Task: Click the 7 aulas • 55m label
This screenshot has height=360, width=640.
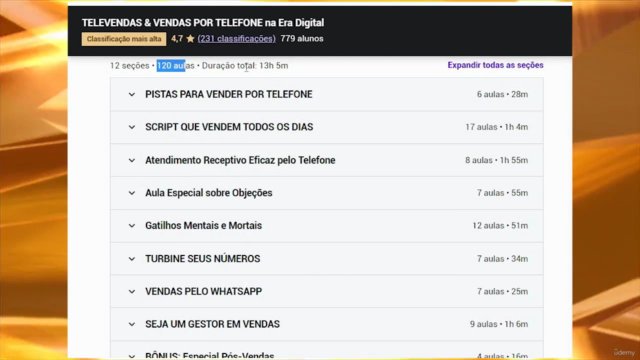Action: 502,193
